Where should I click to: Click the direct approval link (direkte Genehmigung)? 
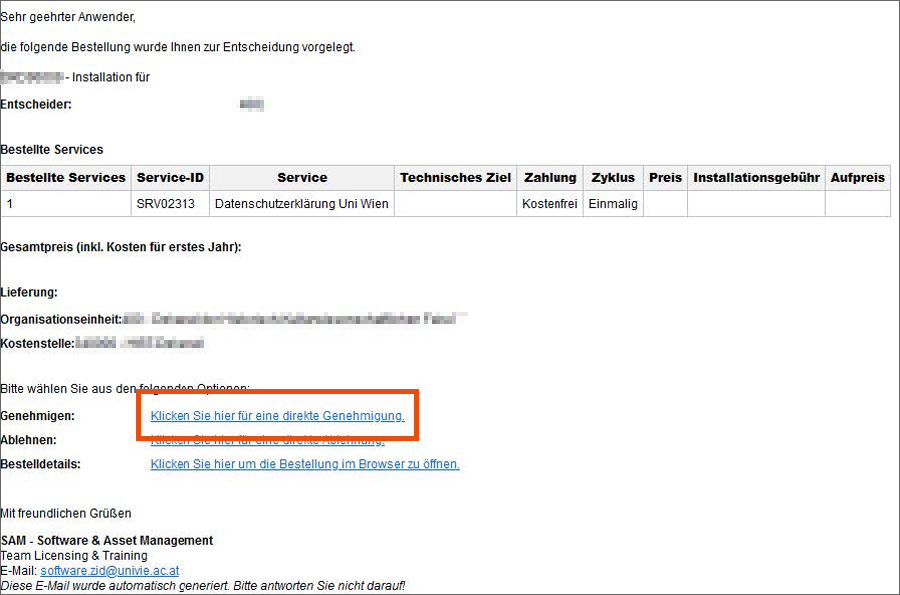(x=277, y=415)
